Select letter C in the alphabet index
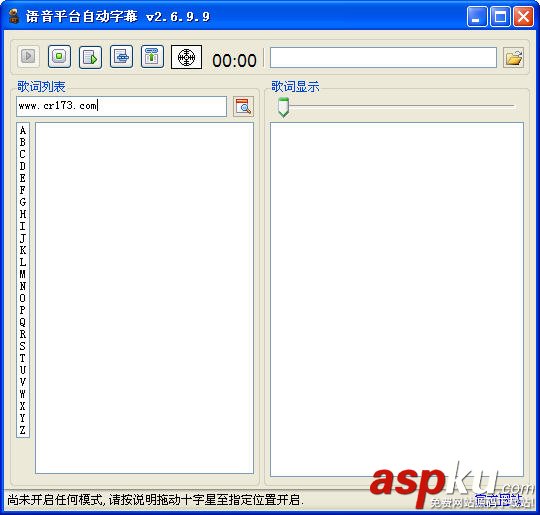 tap(23, 154)
